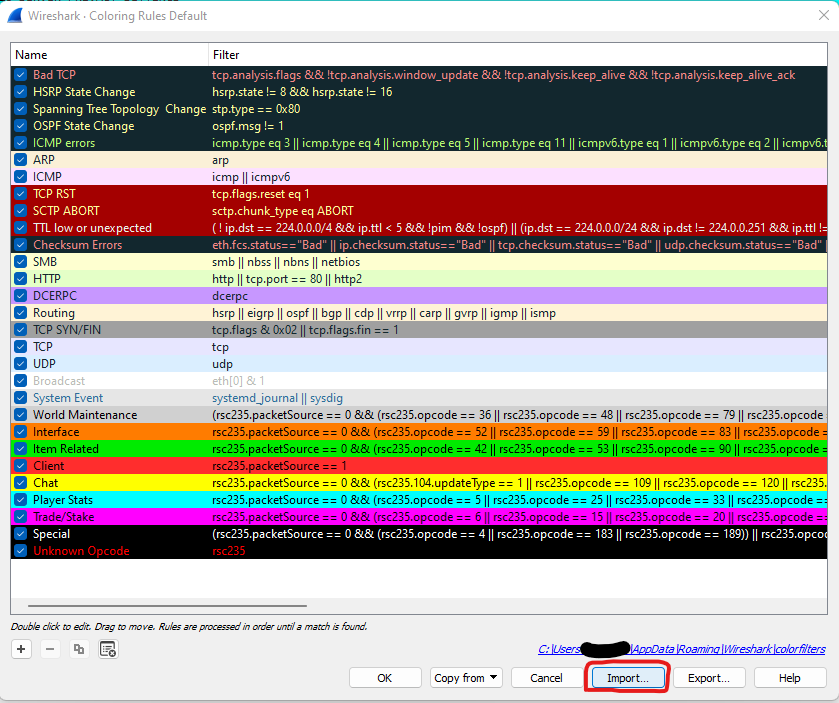Click the Import... button
This screenshot has height=703, width=839.
click(628, 678)
